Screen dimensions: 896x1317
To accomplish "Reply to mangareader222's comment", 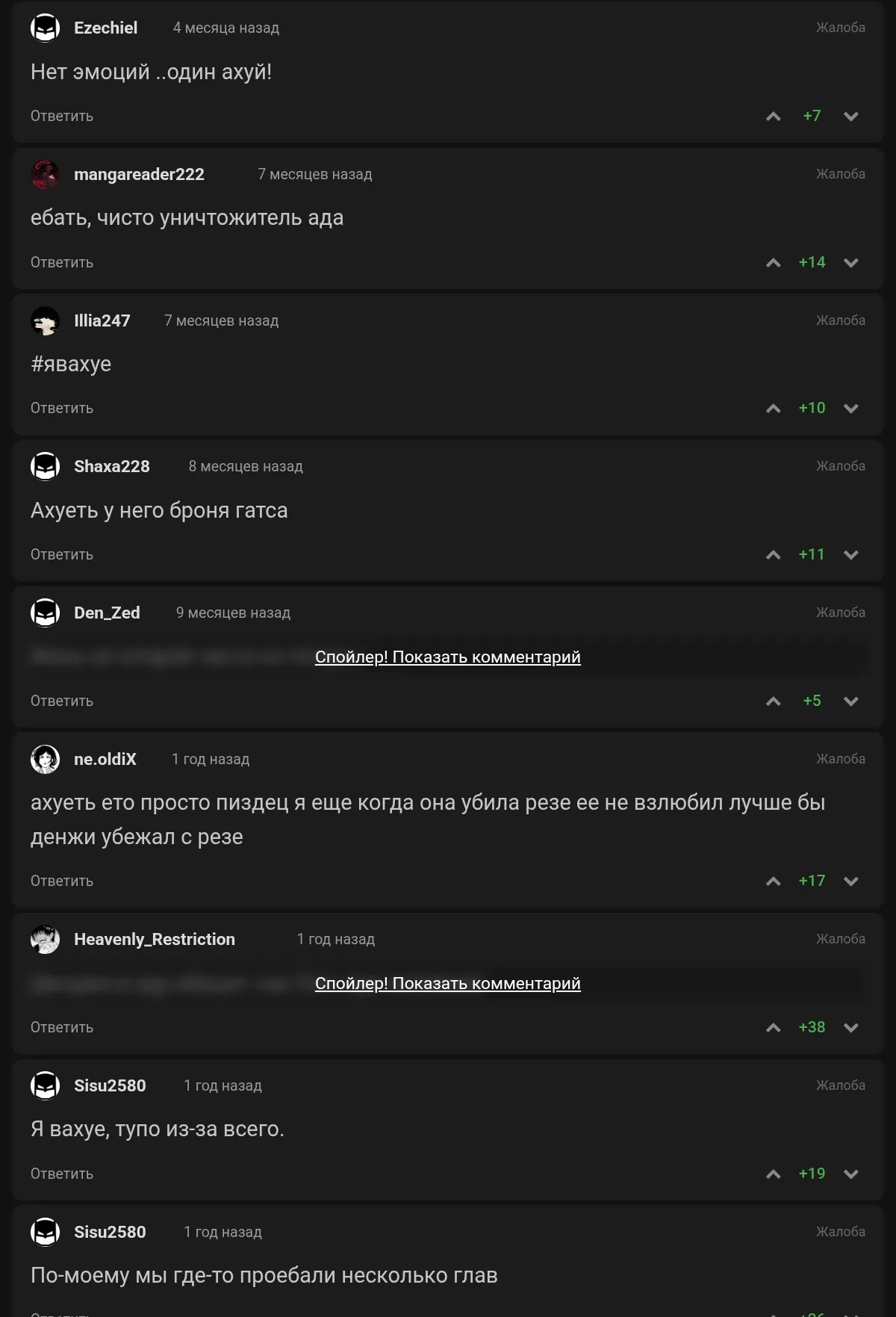I will pos(62,263).
